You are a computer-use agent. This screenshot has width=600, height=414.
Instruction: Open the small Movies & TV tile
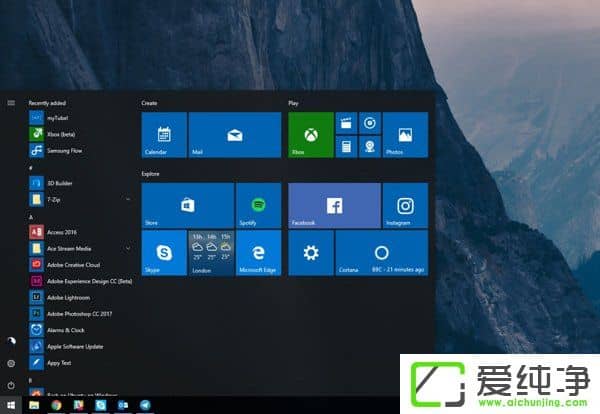click(x=346, y=123)
